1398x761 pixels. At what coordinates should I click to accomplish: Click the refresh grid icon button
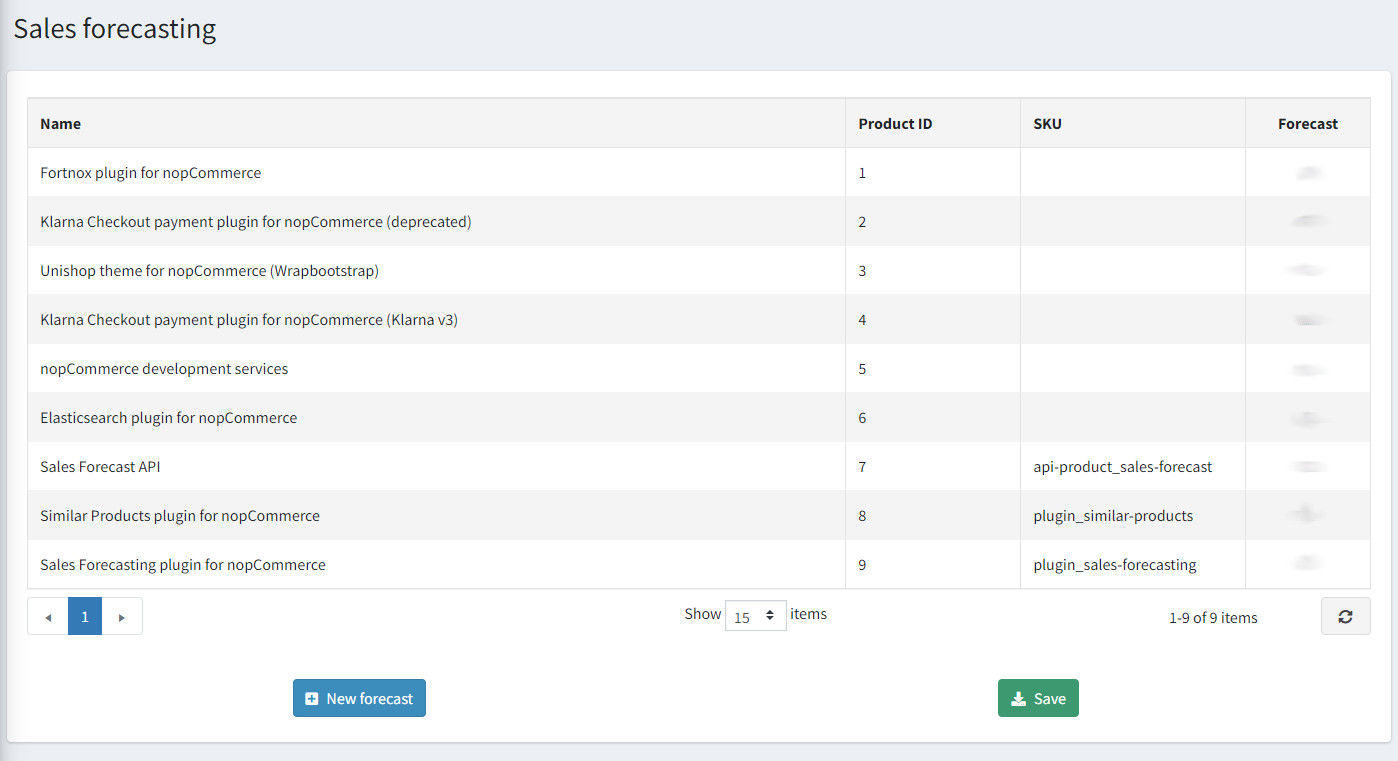pos(1345,616)
